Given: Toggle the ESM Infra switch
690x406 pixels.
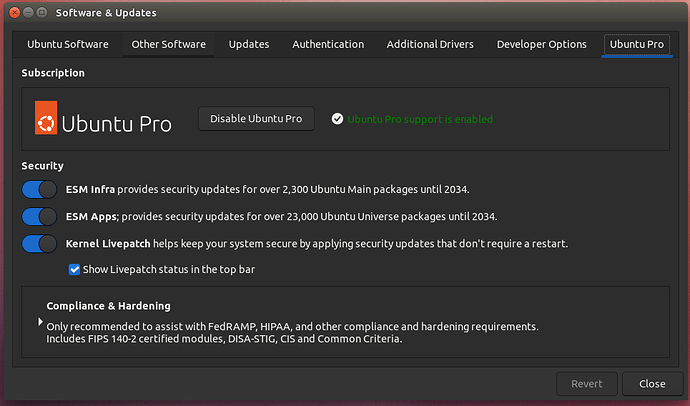Looking at the screenshot, I should click(39, 190).
